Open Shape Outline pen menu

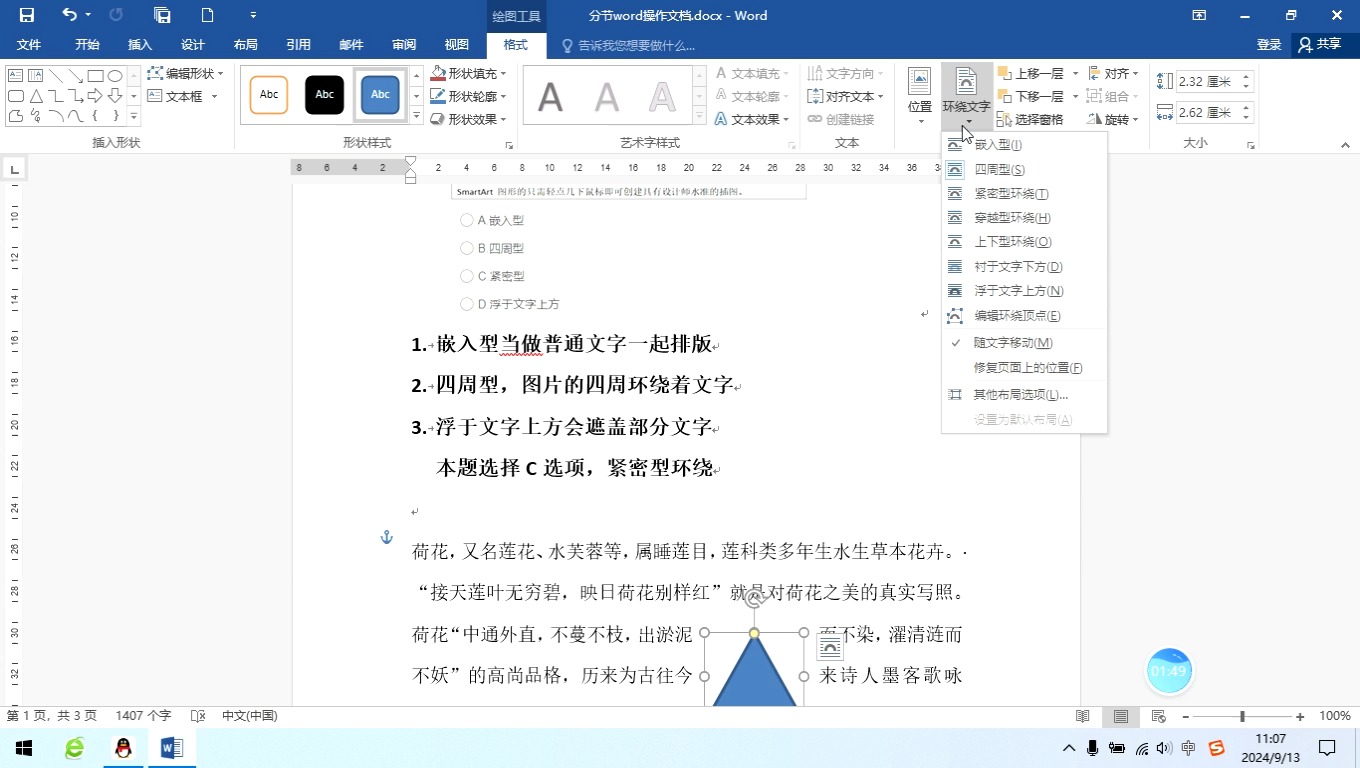(468, 97)
